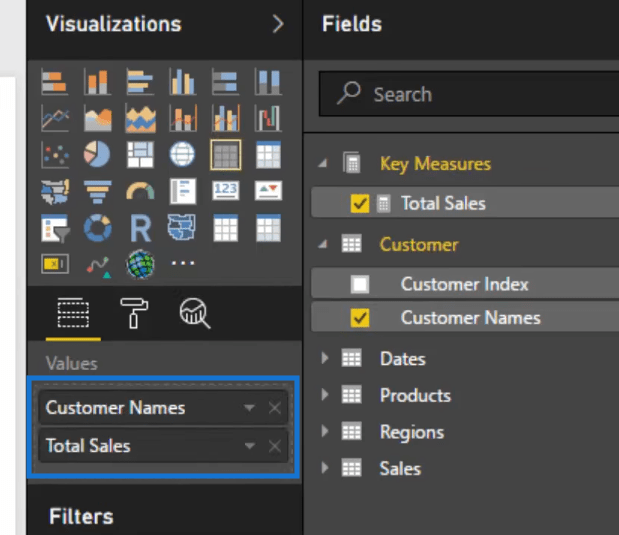Image resolution: width=619 pixels, height=535 pixels.
Task: Open the Analytics magnifier tab
Action: tap(194, 314)
